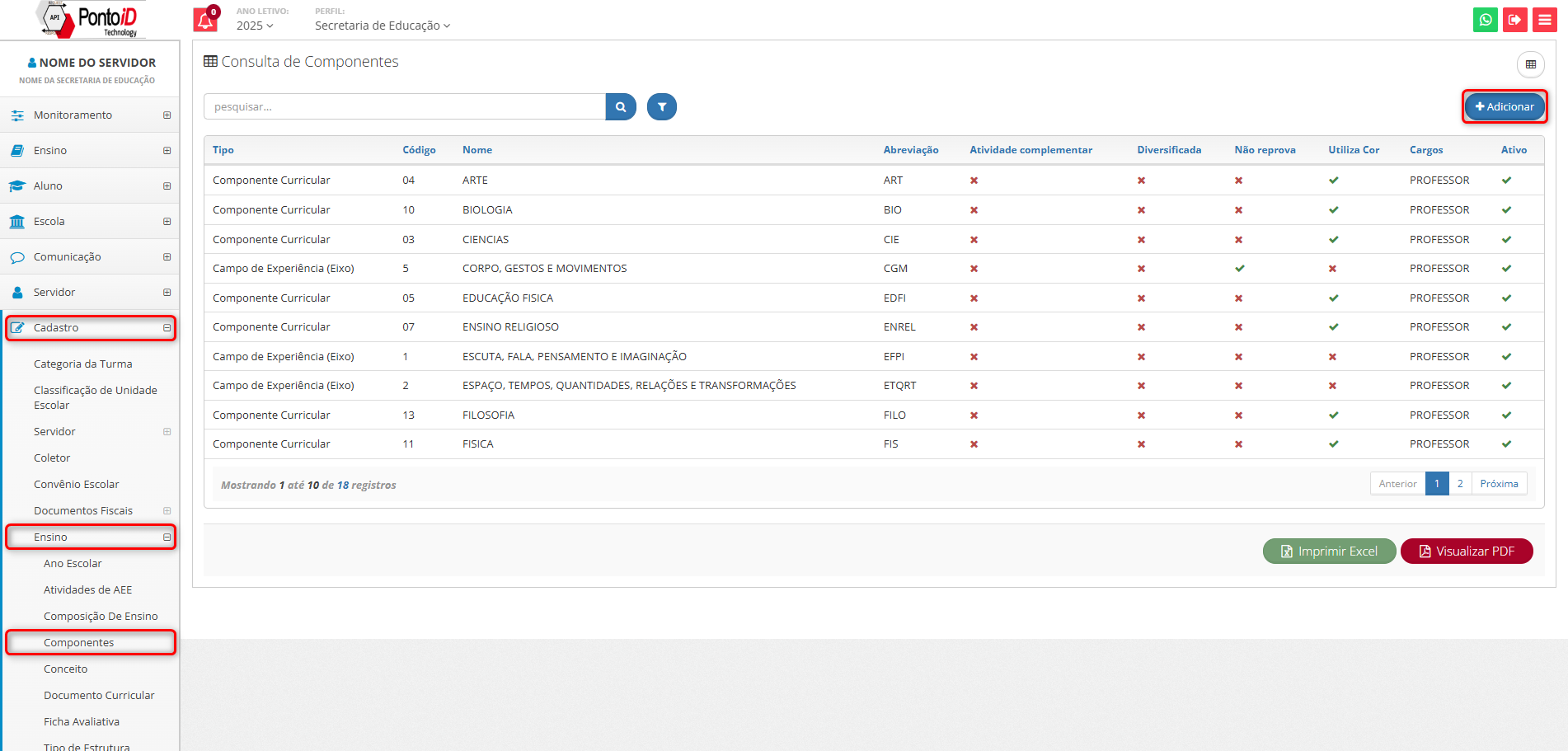Viewport: 1568px width, 751px height.
Task: Select pagination page 1
Action: [x=1437, y=484]
